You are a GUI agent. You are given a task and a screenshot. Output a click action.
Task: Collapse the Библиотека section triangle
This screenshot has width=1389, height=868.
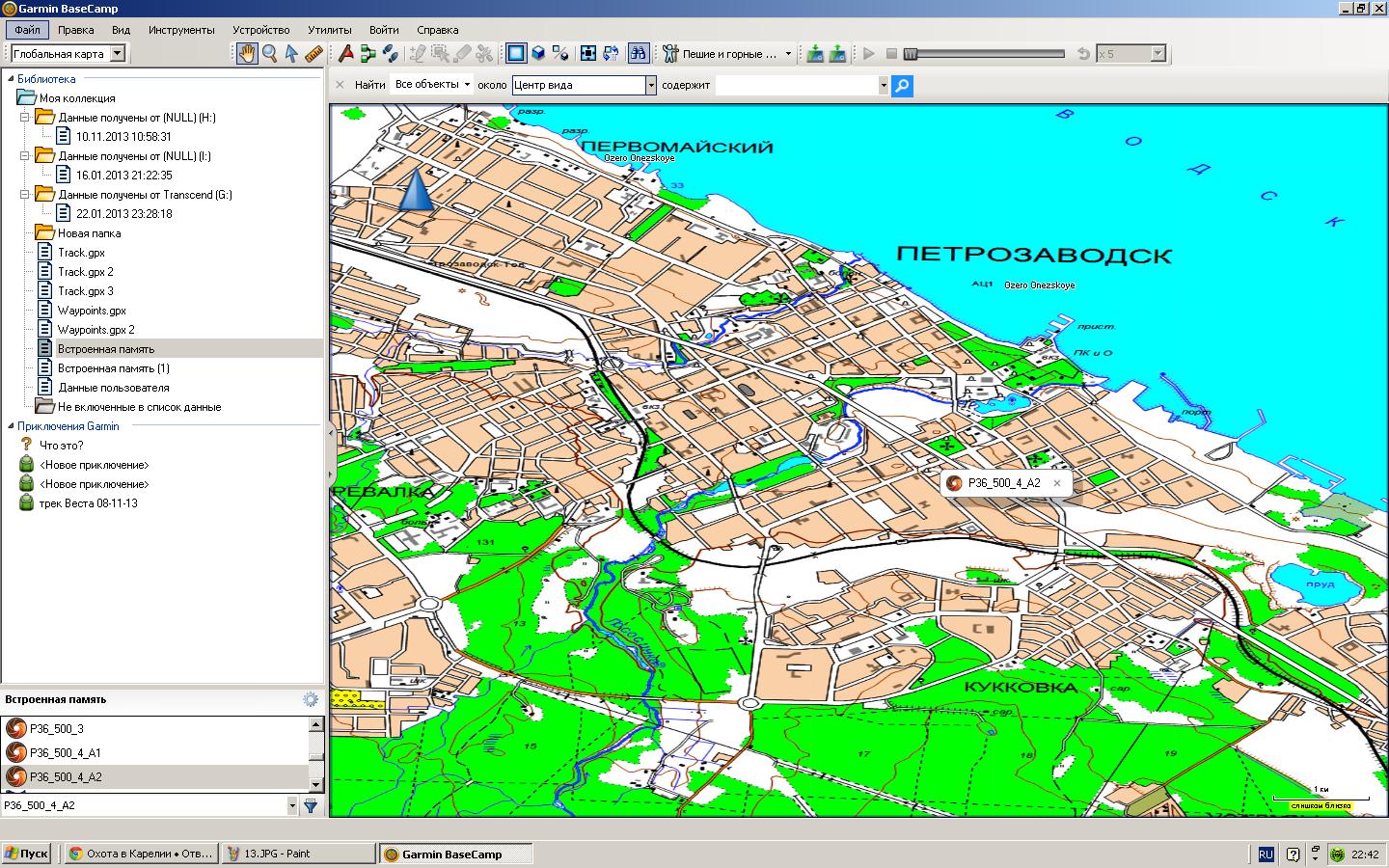11,79
